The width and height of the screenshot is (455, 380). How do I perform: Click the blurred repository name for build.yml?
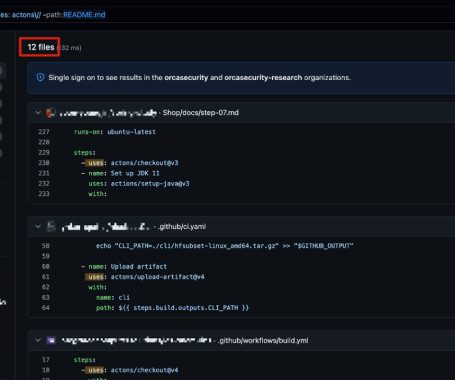tap(137, 340)
